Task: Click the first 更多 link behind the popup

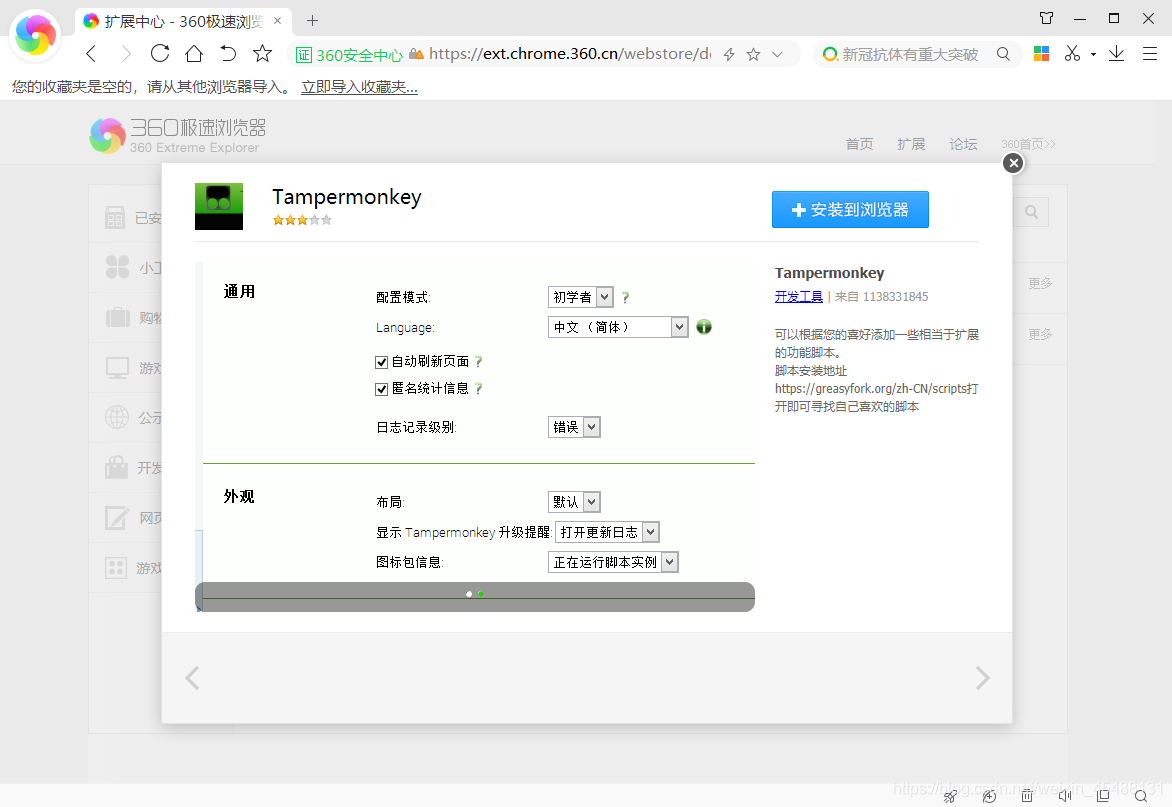Action: click(1040, 283)
